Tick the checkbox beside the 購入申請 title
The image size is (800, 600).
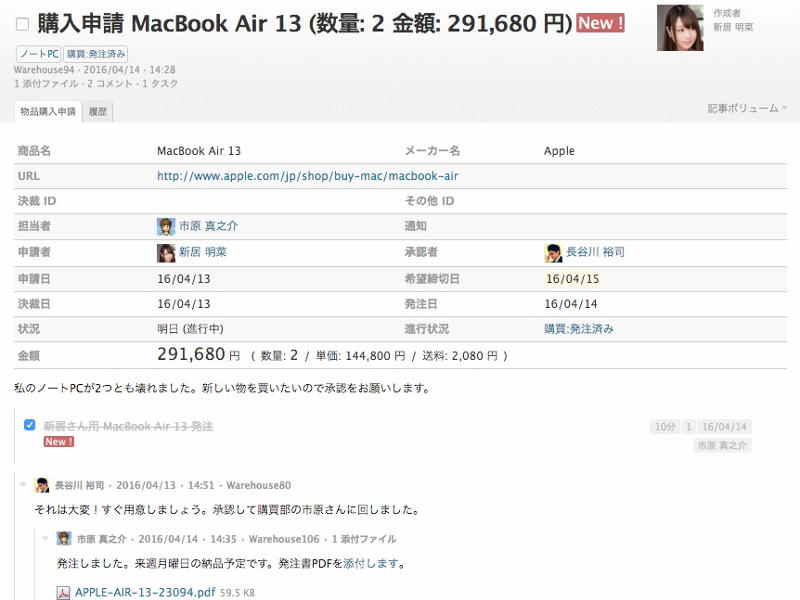point(22,24)
